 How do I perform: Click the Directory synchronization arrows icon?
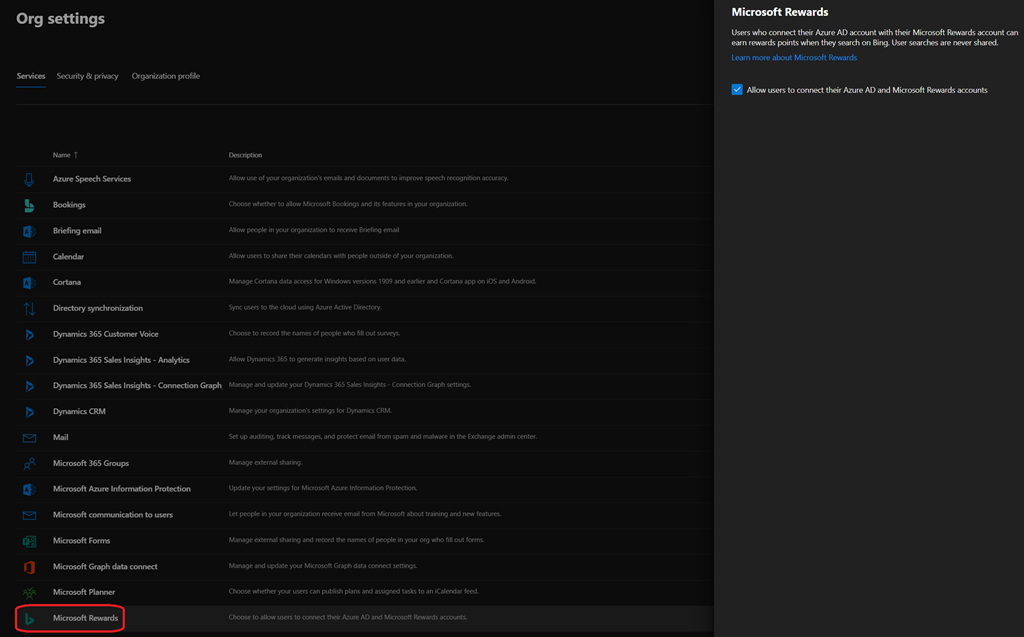pos(29,308)
